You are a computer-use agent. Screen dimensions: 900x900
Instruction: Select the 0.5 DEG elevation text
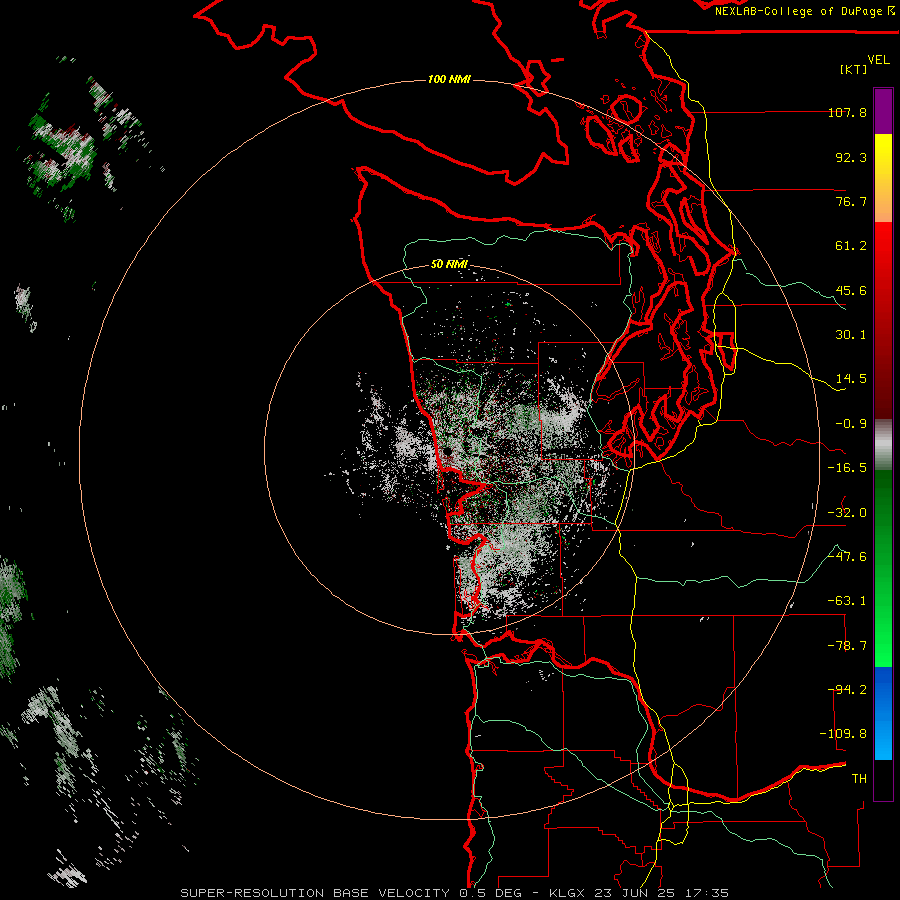click(x=490, y=893)
